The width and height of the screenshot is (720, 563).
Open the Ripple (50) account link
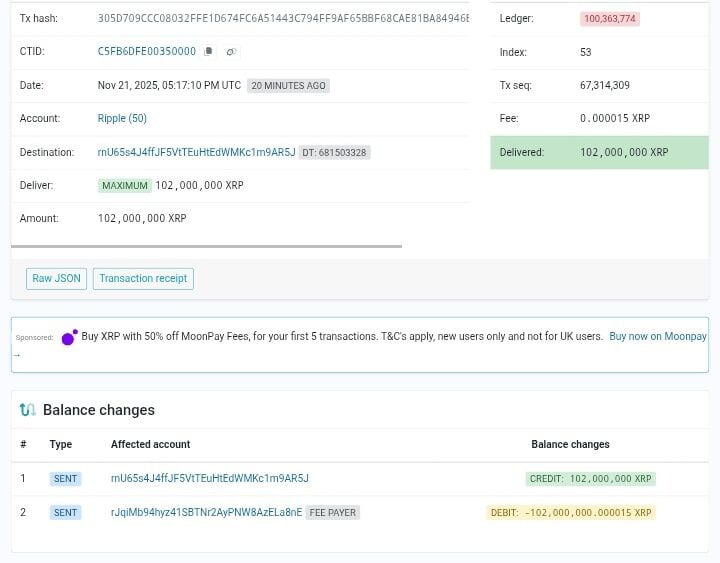click(x=122, y=118)
